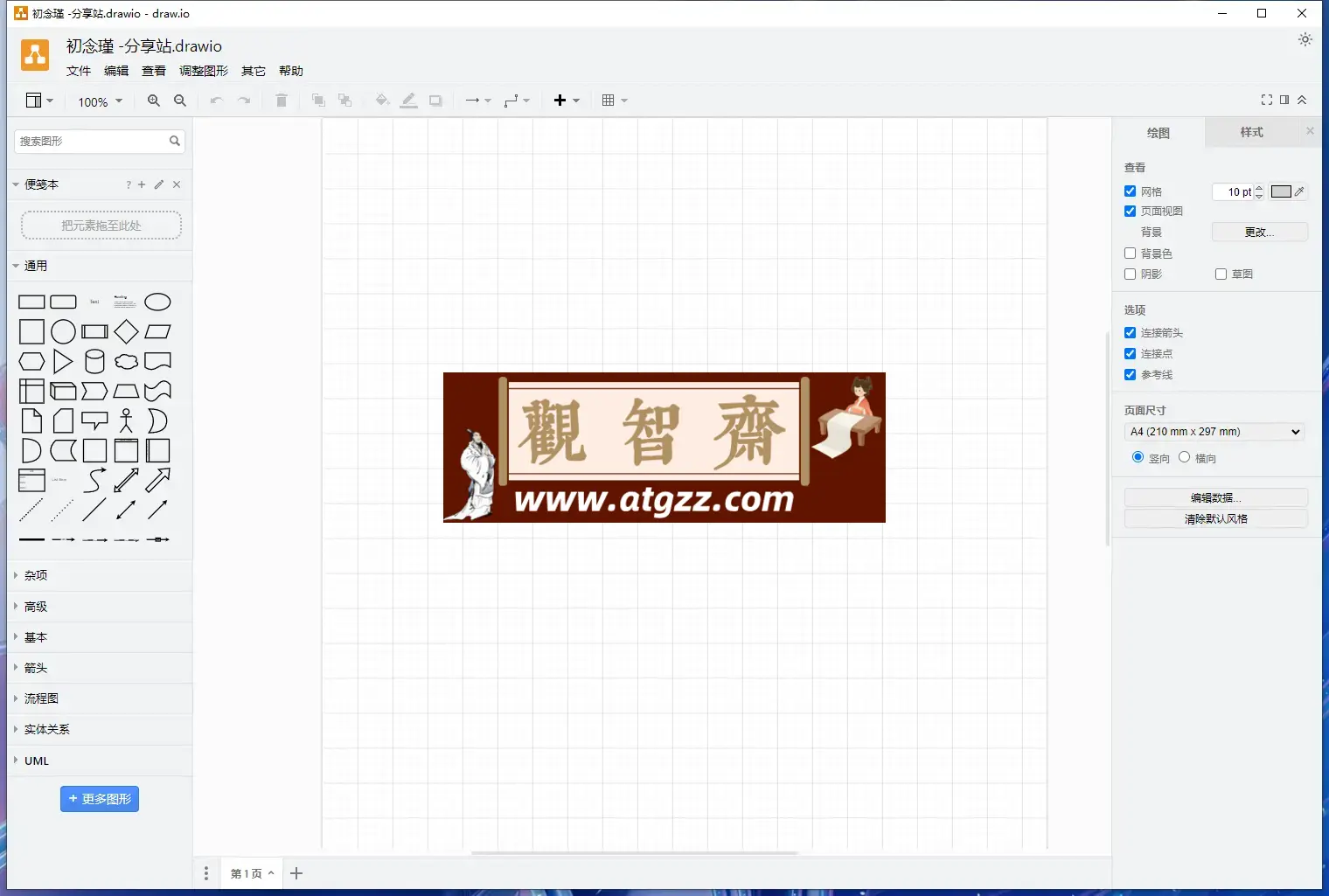Image resolution: width=1329 pixels, height=896 pixels.
Task: Click the undo arrow icon
Action: pos(217,101)
